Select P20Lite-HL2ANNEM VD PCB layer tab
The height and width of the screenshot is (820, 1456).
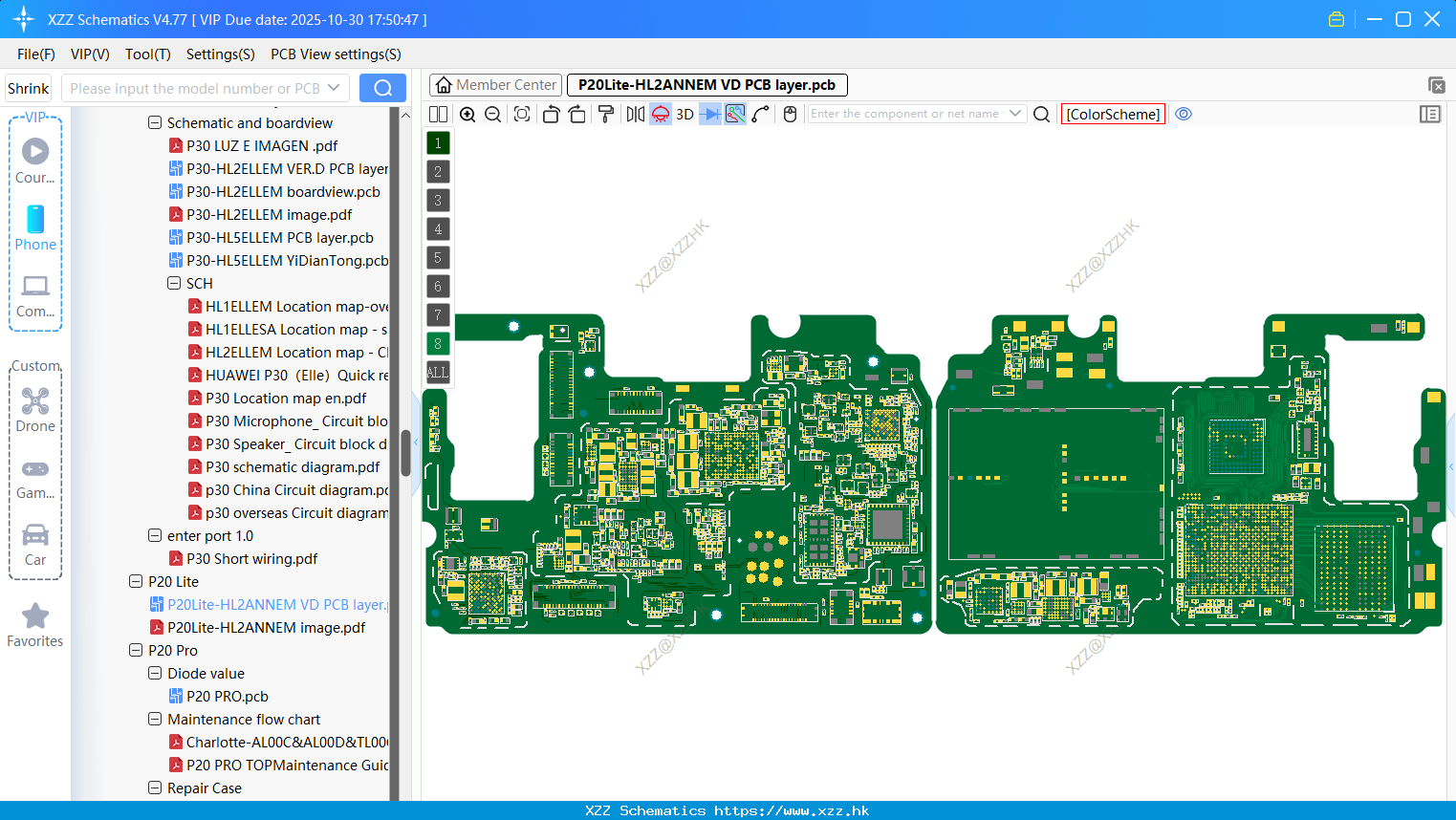[x=706, y=85]
